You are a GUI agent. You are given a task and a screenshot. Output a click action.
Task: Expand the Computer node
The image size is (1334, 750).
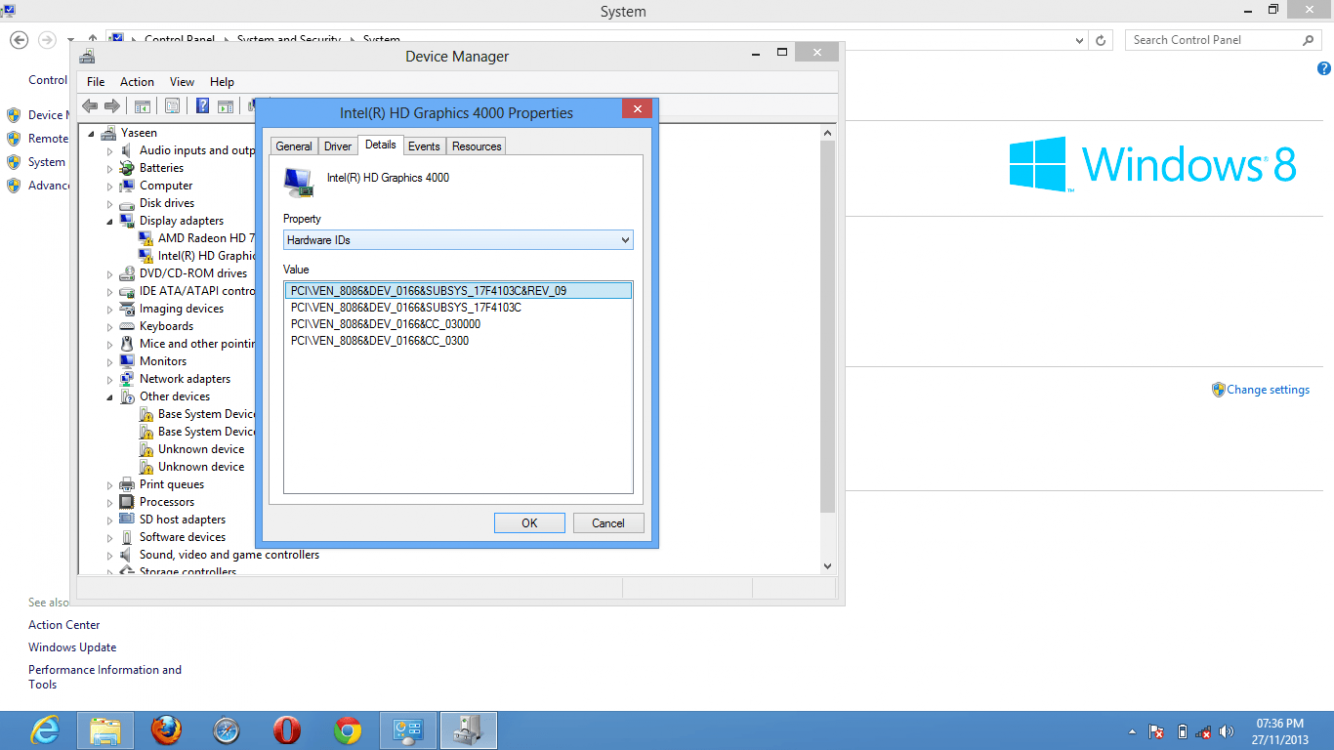pos(110,186)
